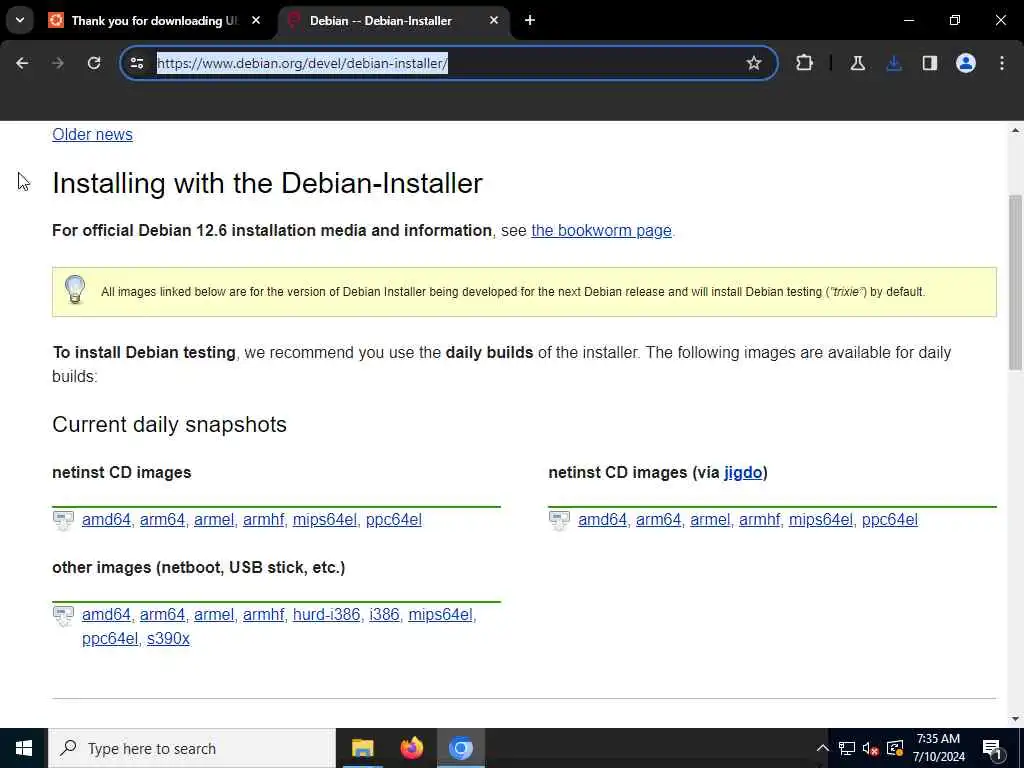Open the Extensions puzzle icon

(805, 63)
